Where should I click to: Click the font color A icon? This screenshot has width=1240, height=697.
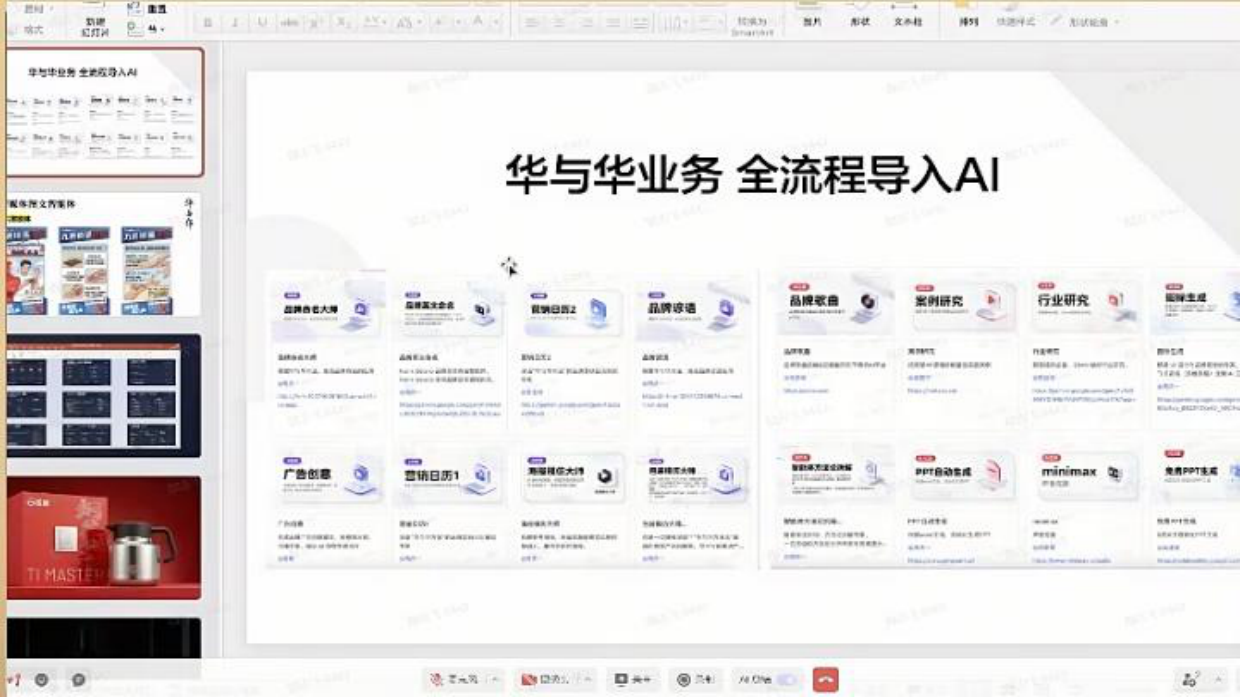tap(479, 22)
